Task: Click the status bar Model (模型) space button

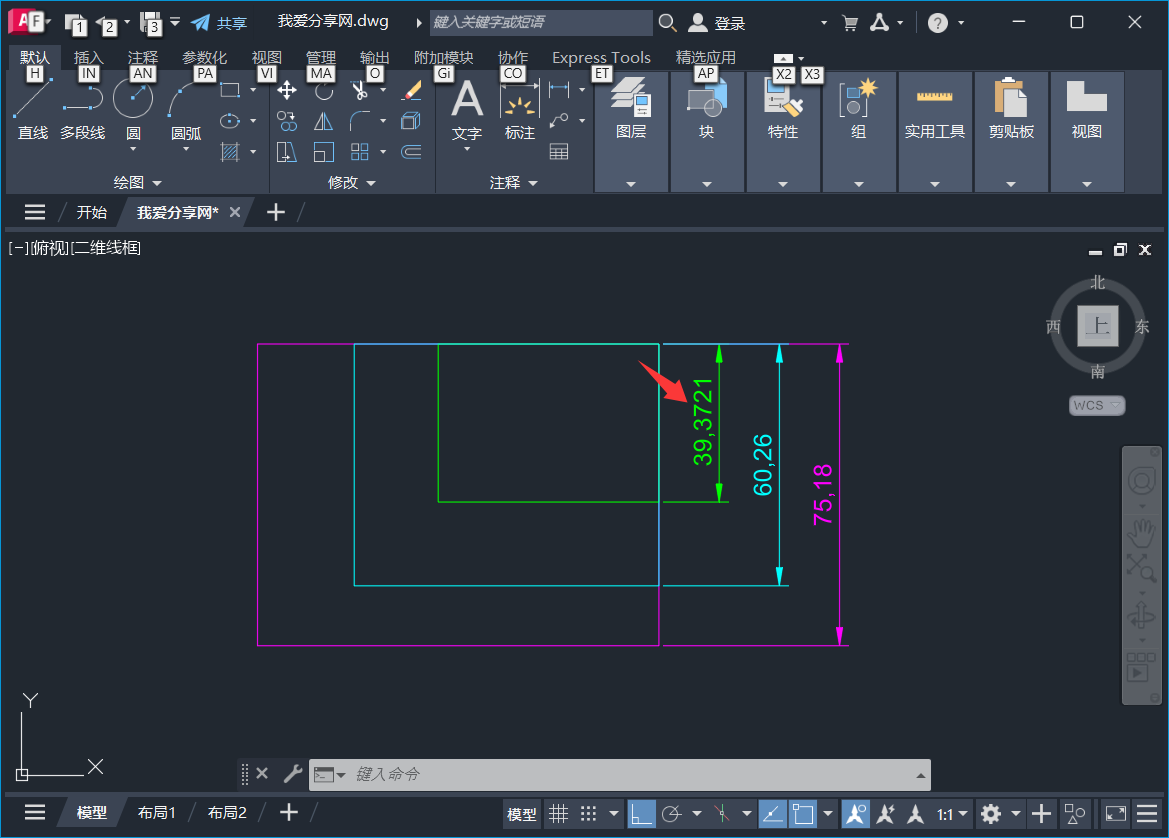Action: tap(521, 815)
